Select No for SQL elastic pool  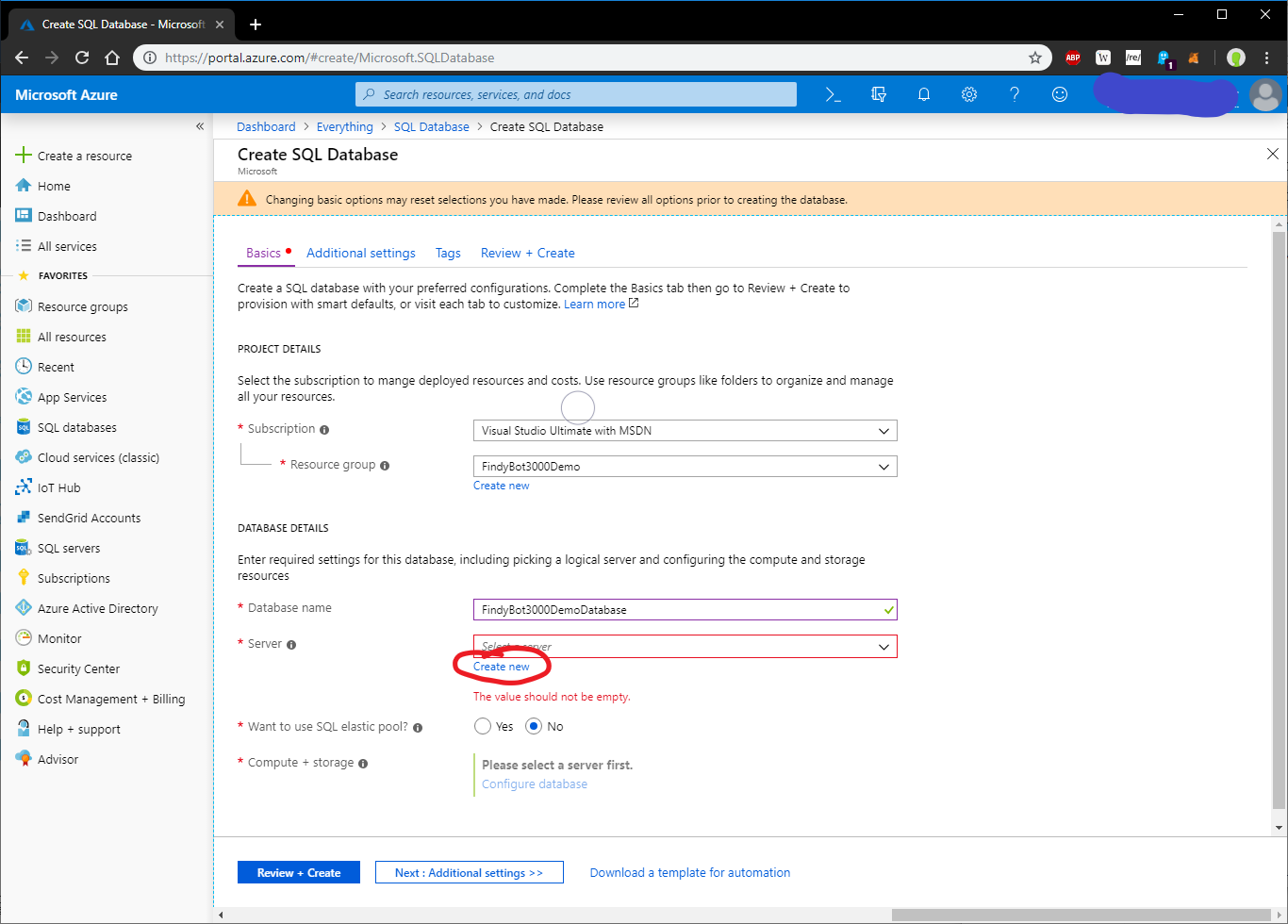pyautogui.click(x=534, y=726)
